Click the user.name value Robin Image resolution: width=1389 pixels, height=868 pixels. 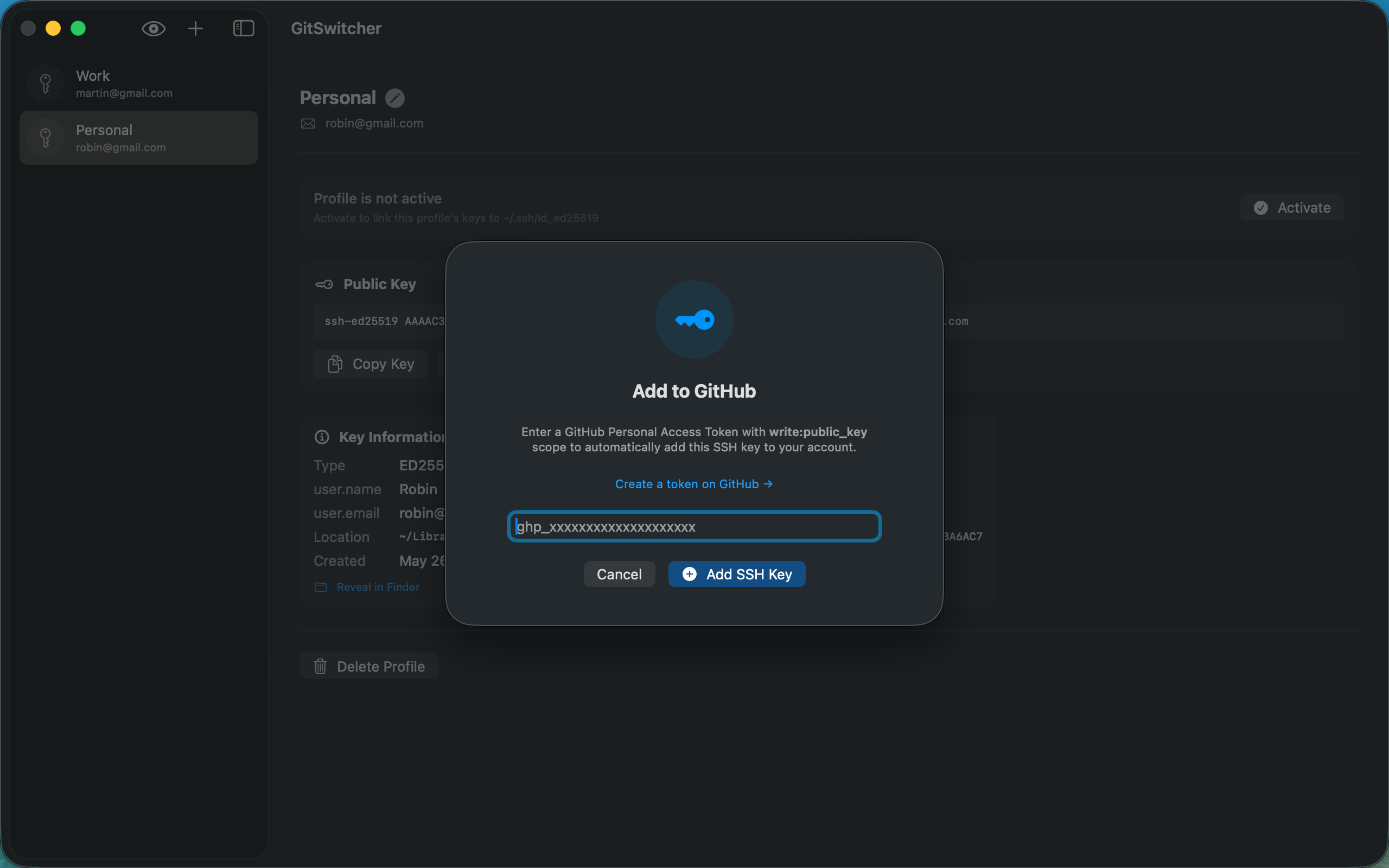418,490
